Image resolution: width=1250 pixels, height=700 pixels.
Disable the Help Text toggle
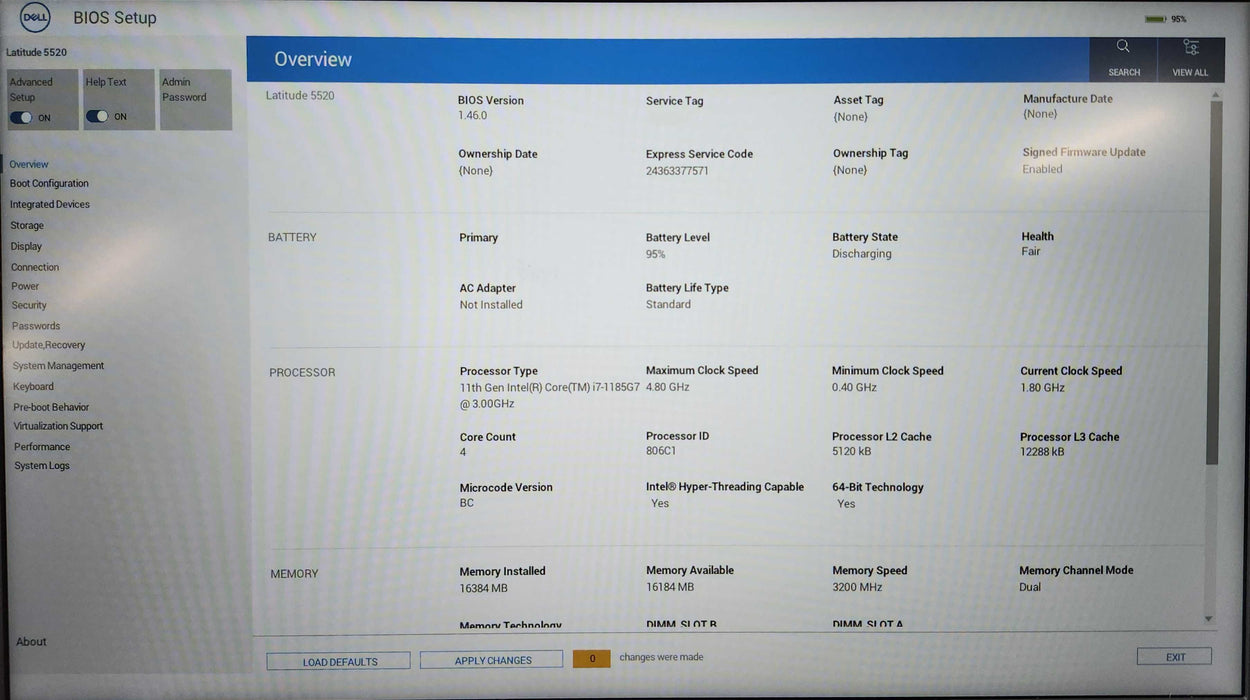coord(97,116)
